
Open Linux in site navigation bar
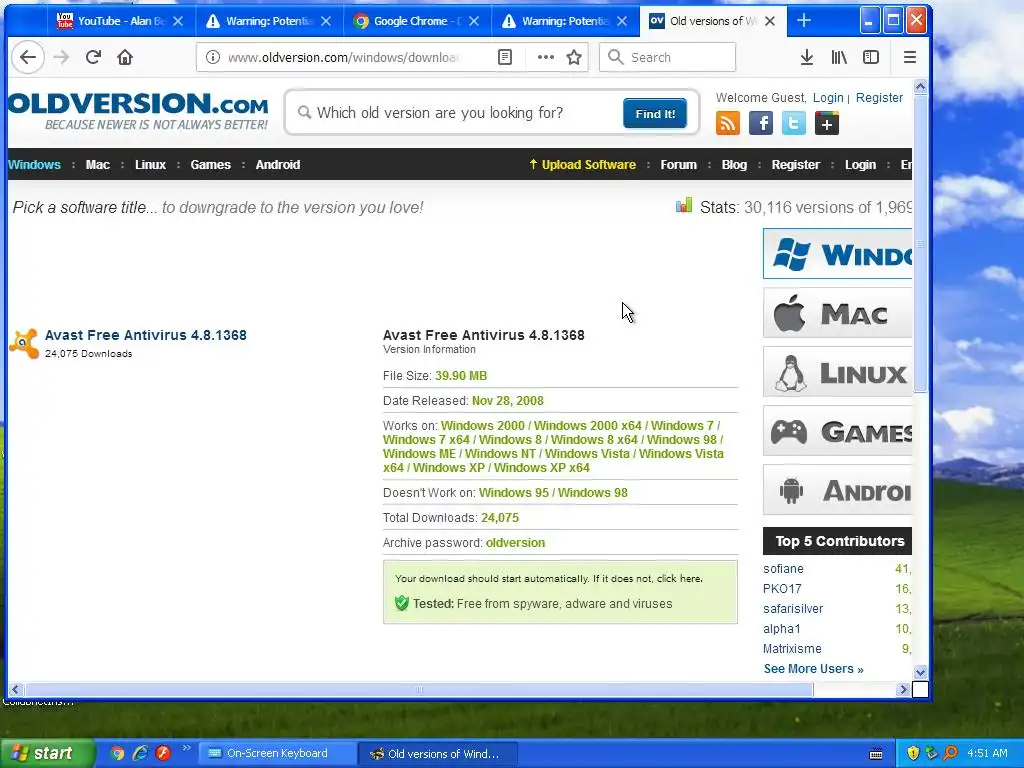pyautogui.click(x=150, y=165)
